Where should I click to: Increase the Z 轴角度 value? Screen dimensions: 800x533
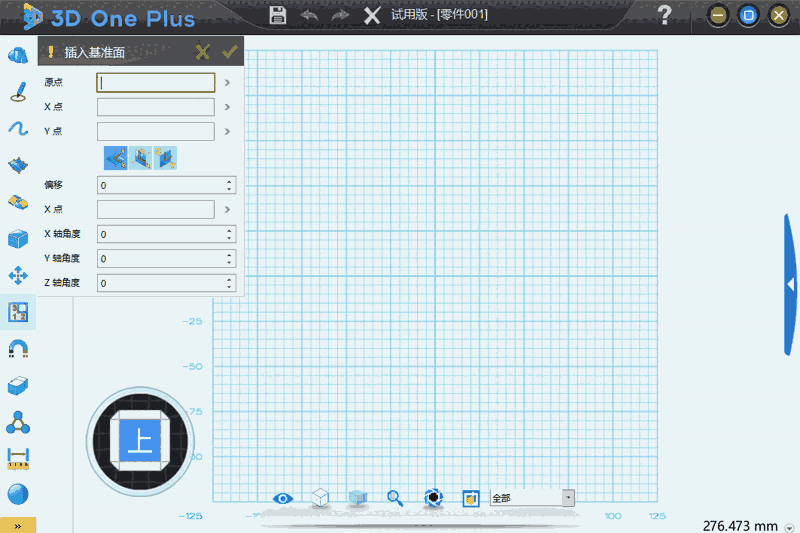(229, 279)
